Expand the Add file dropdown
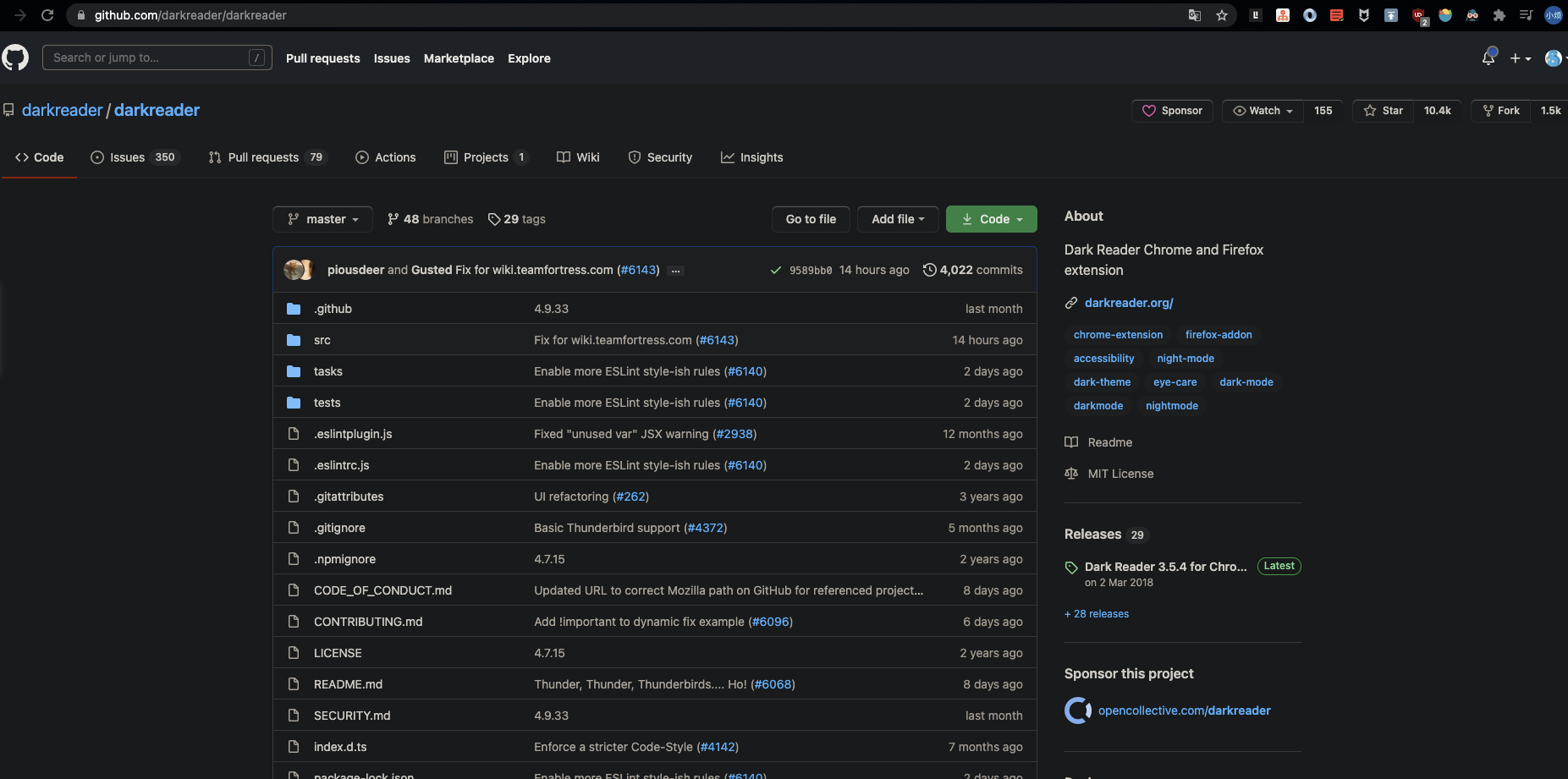This screenshot has height=779, width=1568. [898, 219]
